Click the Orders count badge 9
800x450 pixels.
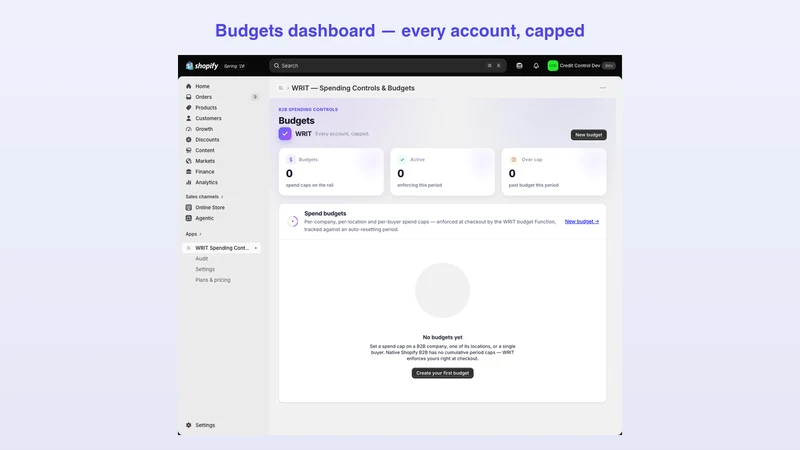255,97
